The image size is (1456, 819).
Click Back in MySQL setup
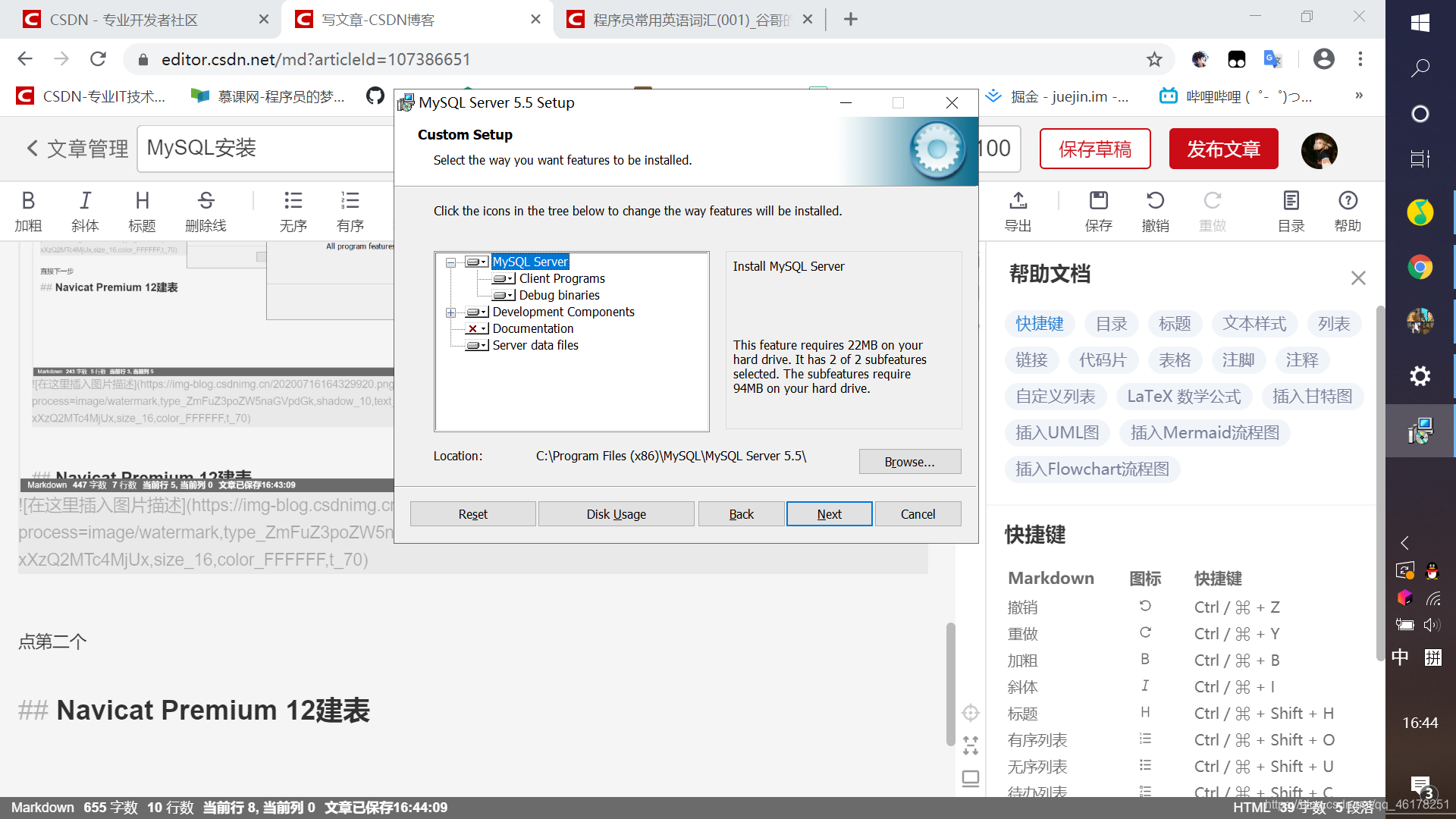(x=741, y=514)
